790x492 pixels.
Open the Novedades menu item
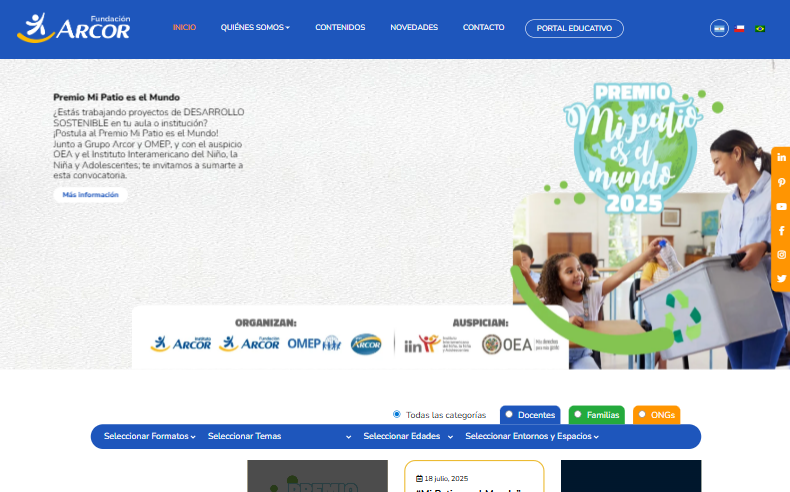point(414,27)
